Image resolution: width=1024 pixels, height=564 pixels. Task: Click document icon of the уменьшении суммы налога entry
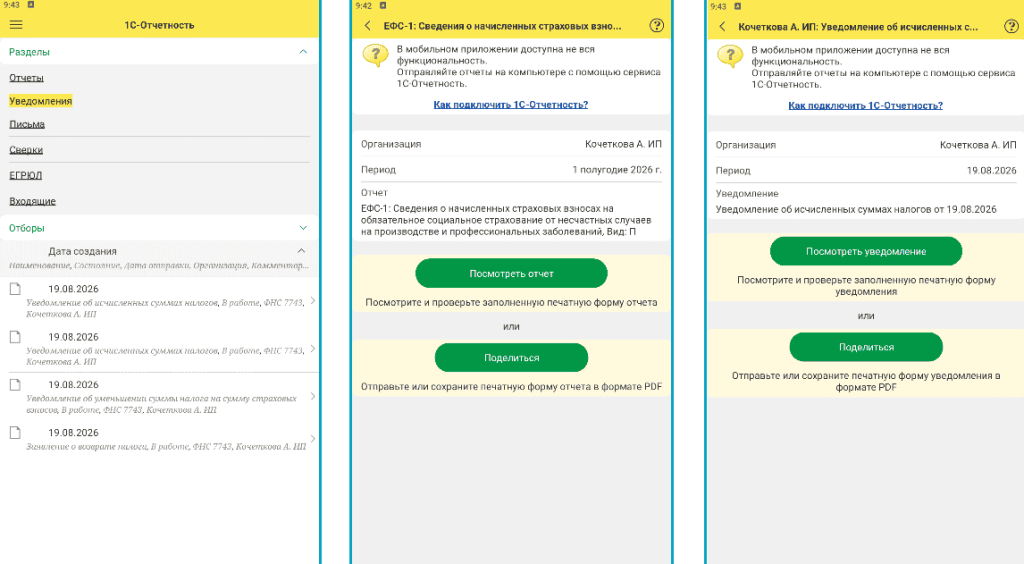[15, 384]
